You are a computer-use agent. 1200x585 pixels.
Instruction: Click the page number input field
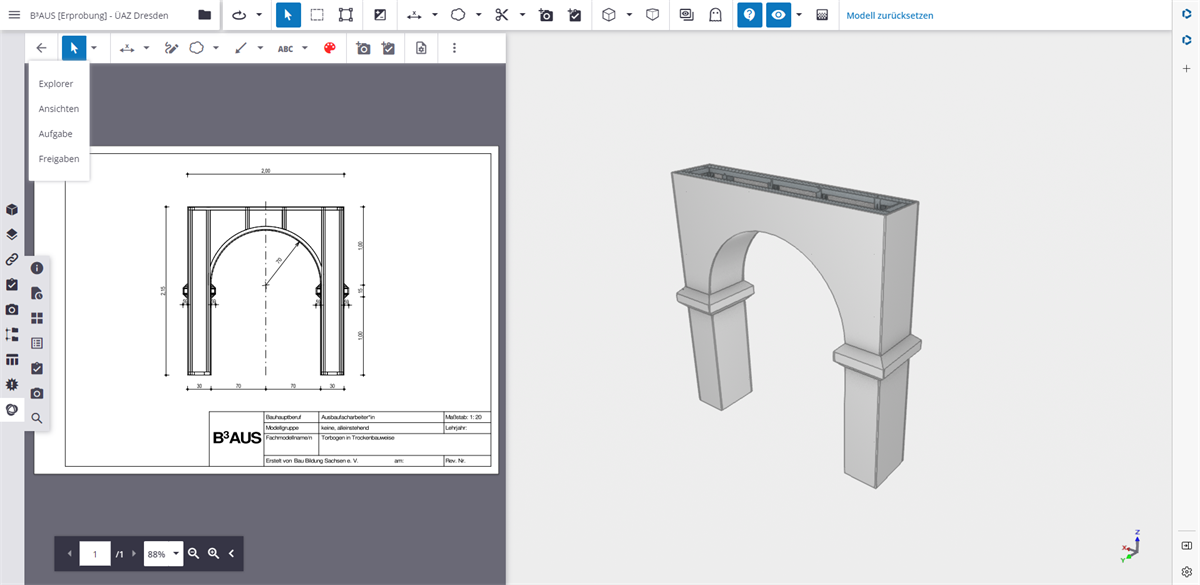click(95, 553)
